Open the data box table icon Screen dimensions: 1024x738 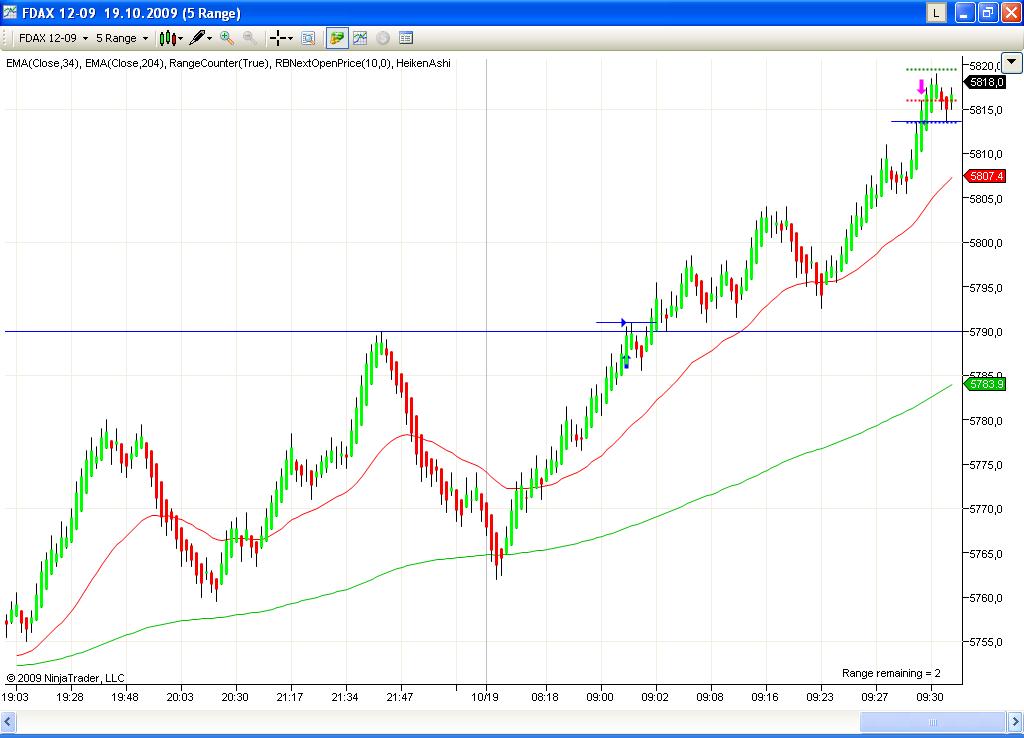click(406, 38)
